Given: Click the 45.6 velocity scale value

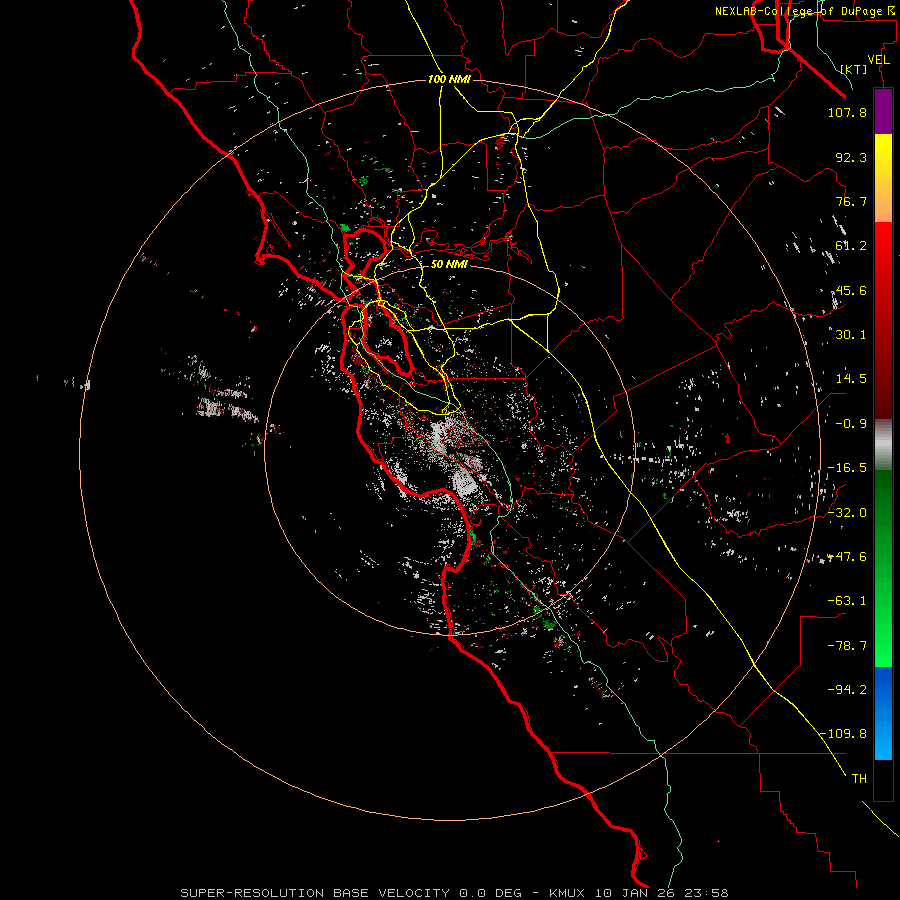Looking at the screenshot, I should 851,290.
